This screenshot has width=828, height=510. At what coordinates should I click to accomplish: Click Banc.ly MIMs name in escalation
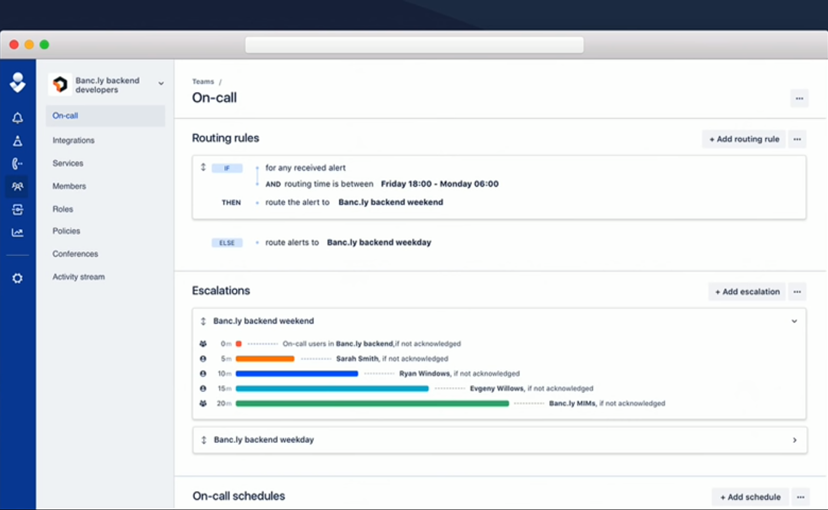(572, 403)
